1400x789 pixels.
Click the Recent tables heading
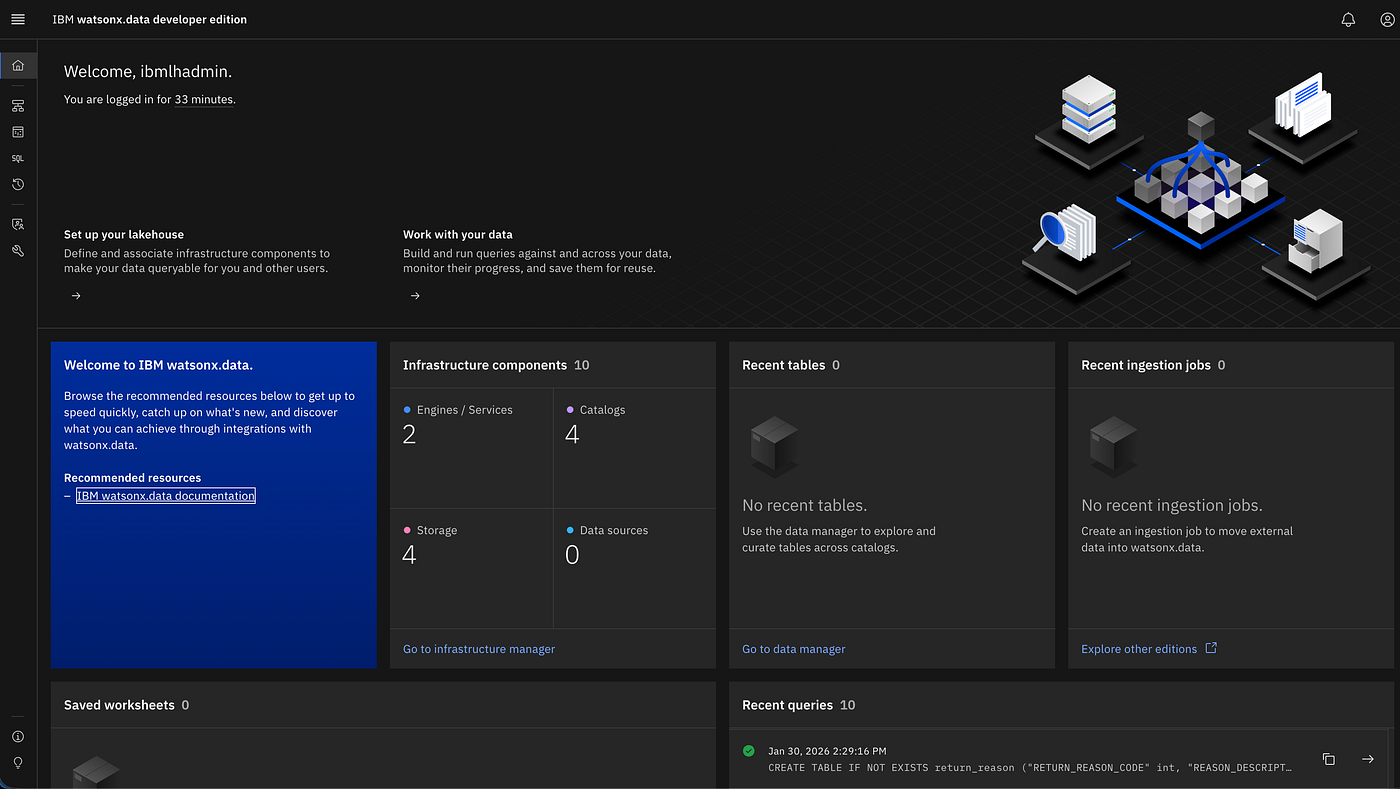(784, 365)
